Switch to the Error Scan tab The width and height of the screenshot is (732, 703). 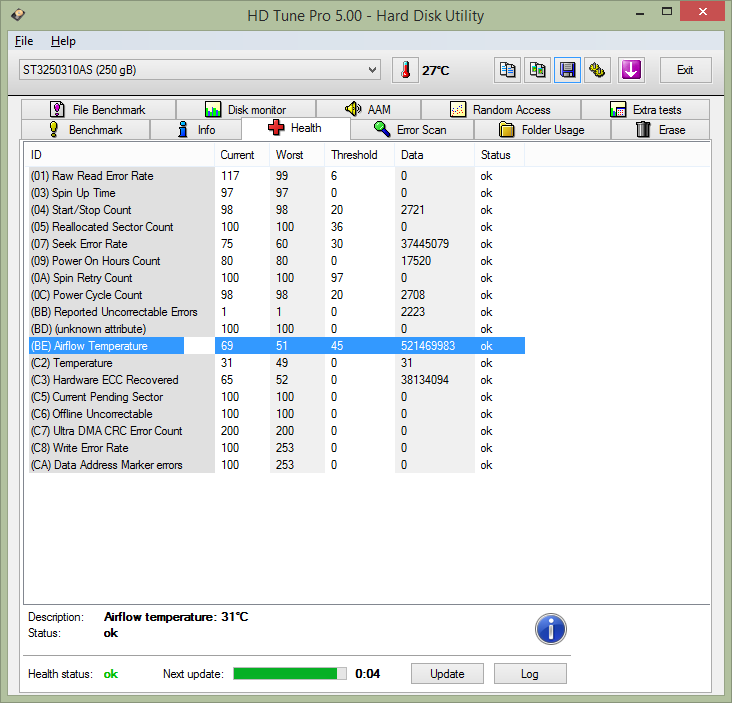click(x=412, y=129)
